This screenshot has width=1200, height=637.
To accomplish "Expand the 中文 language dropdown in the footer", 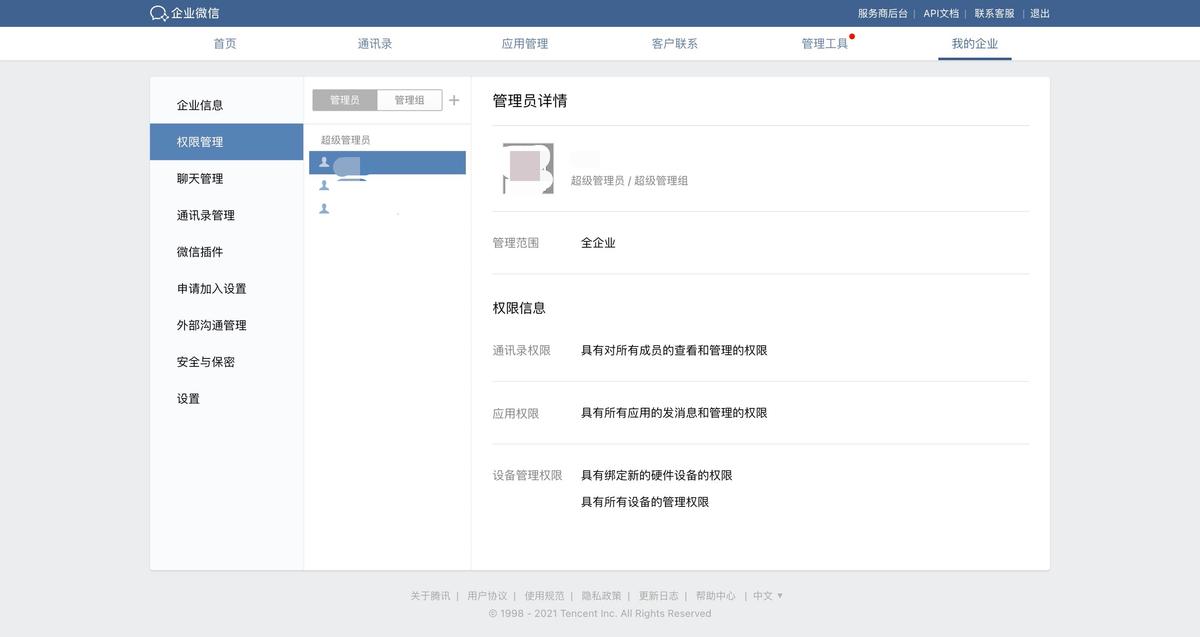I will click(768, 595).
